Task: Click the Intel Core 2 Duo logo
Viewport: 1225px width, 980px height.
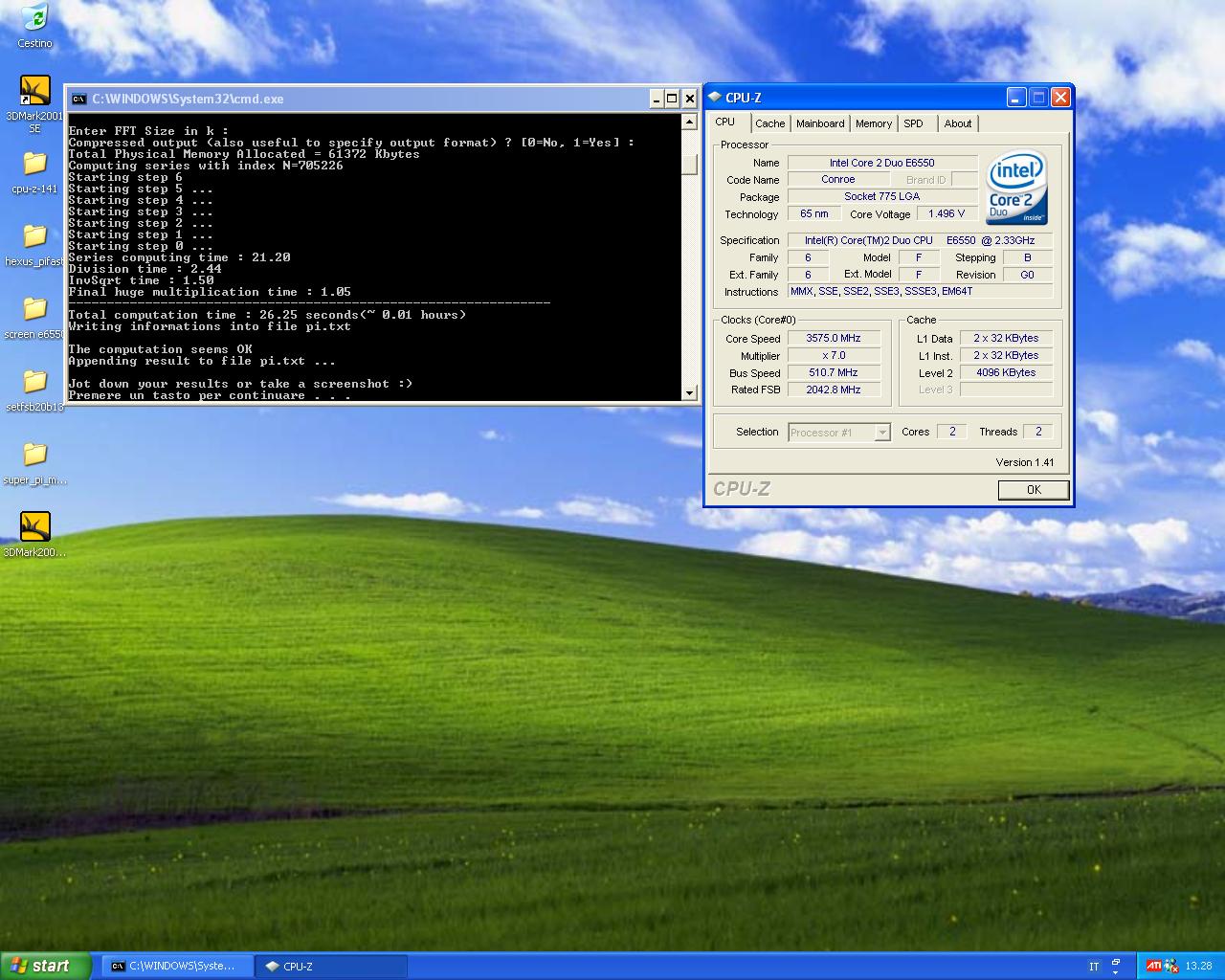Action: (x=1016, y=188)
